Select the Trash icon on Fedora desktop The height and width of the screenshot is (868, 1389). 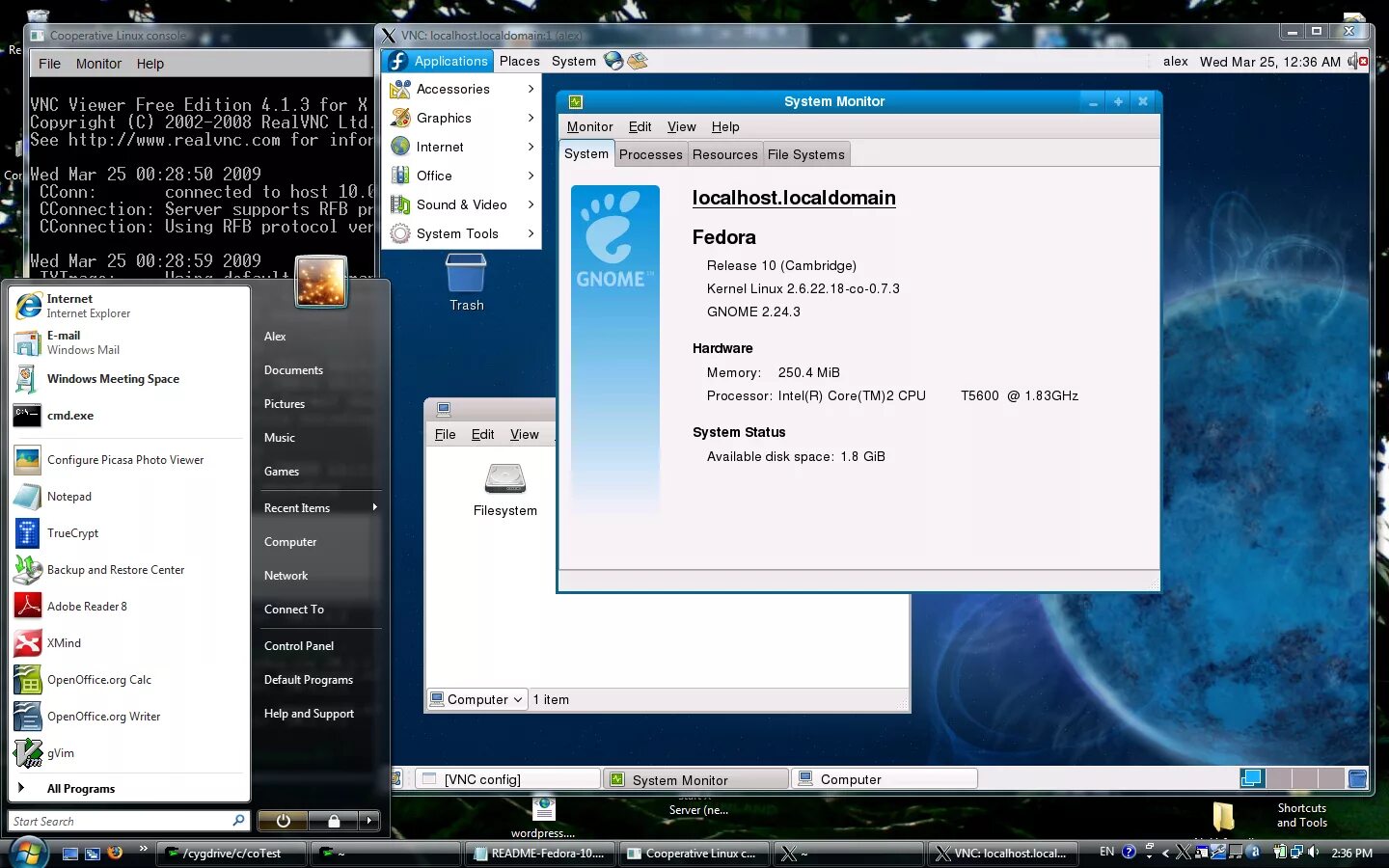point(466,282)
